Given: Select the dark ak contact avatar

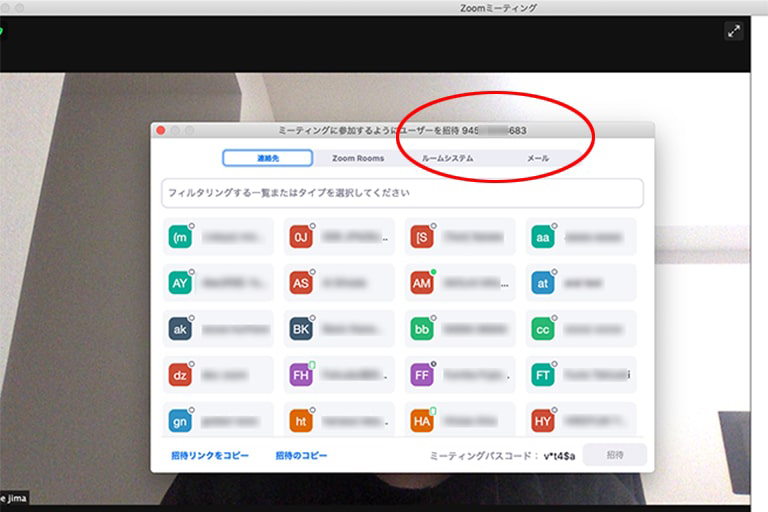Looking at the screenshot, I should tap(180, 329).
